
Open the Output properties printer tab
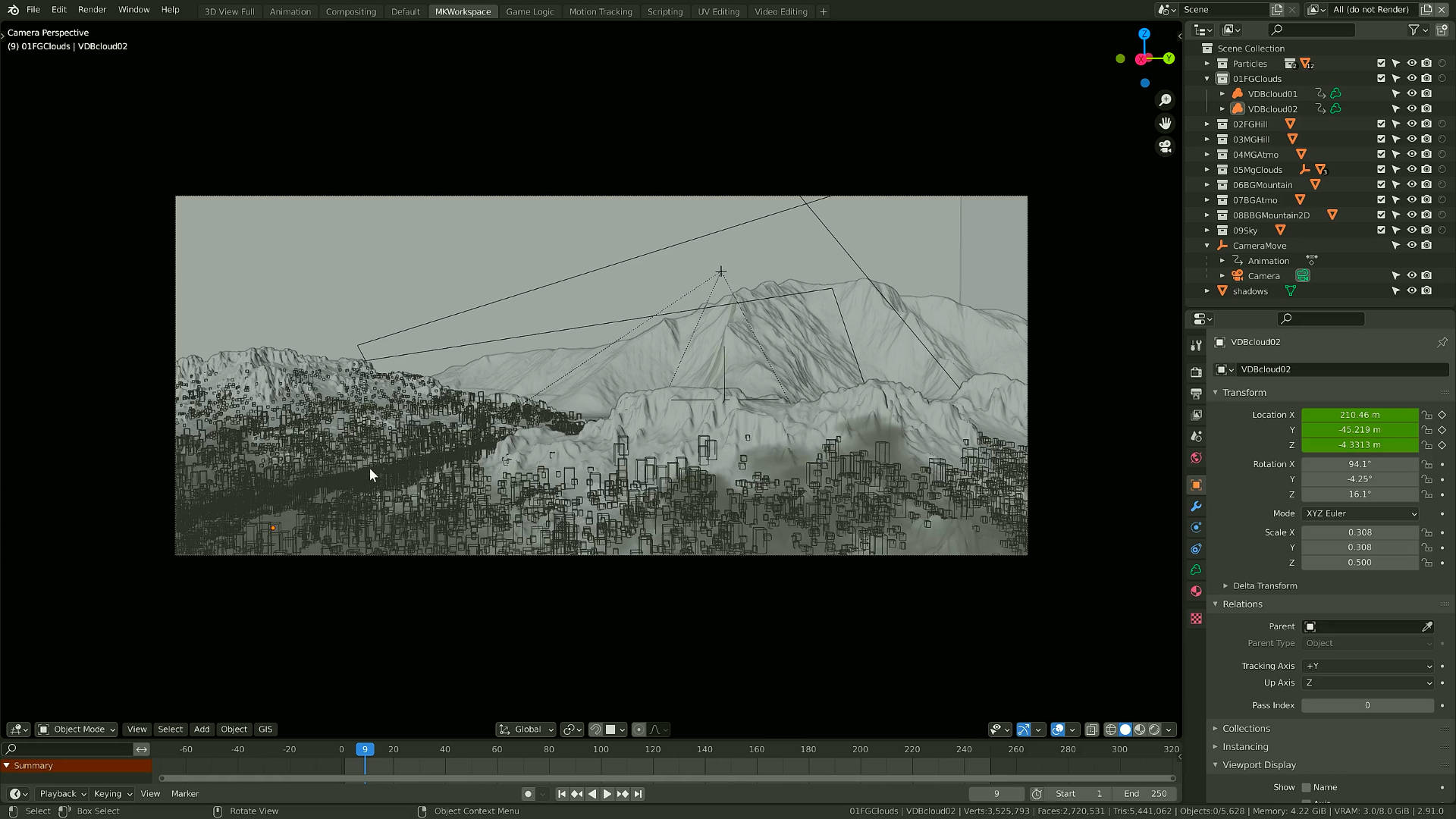1196,394
